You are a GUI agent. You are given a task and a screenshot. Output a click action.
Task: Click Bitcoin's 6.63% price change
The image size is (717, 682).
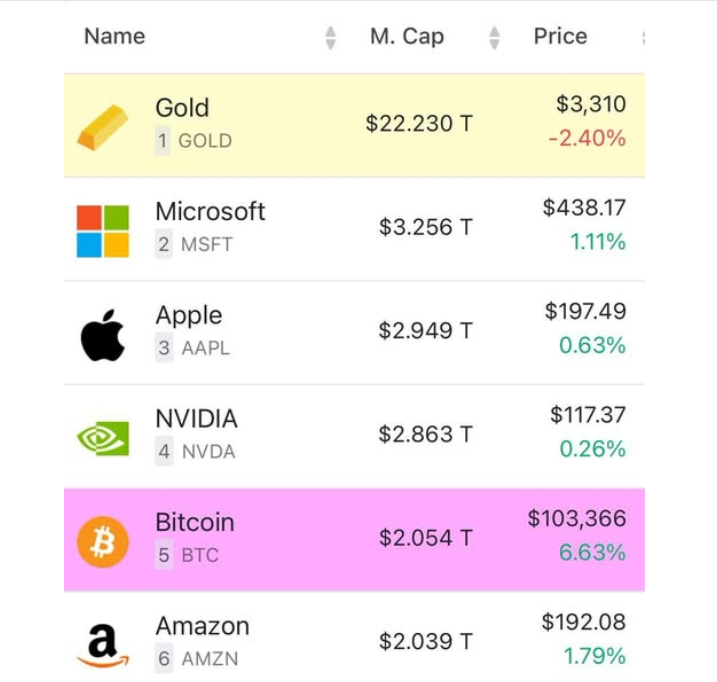[592, 552]
